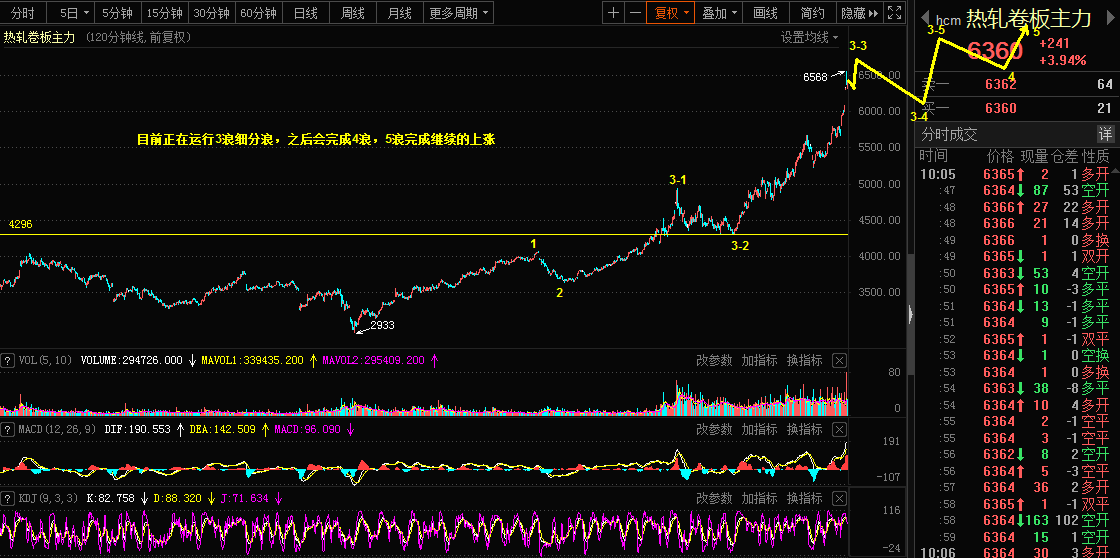Close the MACD indicator panel
Image resolution: width=1120 pixels, height=558 pixels.
coord(839,429)
